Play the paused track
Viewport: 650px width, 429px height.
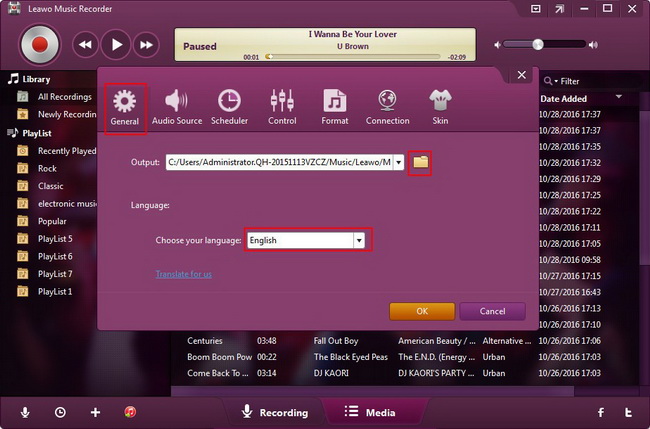pyautogui.click(x=116, y=45)
